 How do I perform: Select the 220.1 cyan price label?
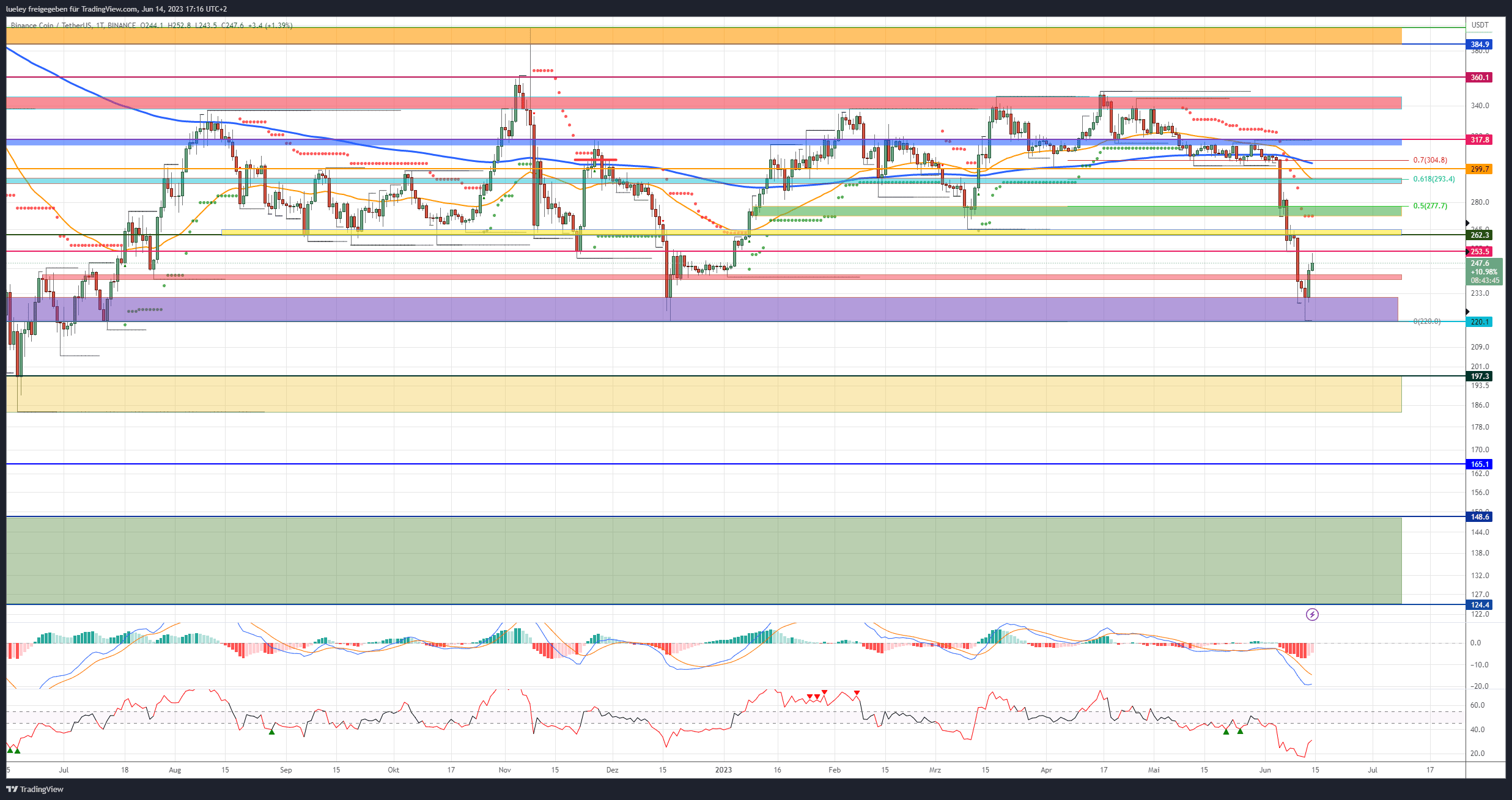(x=1480, y=322)
